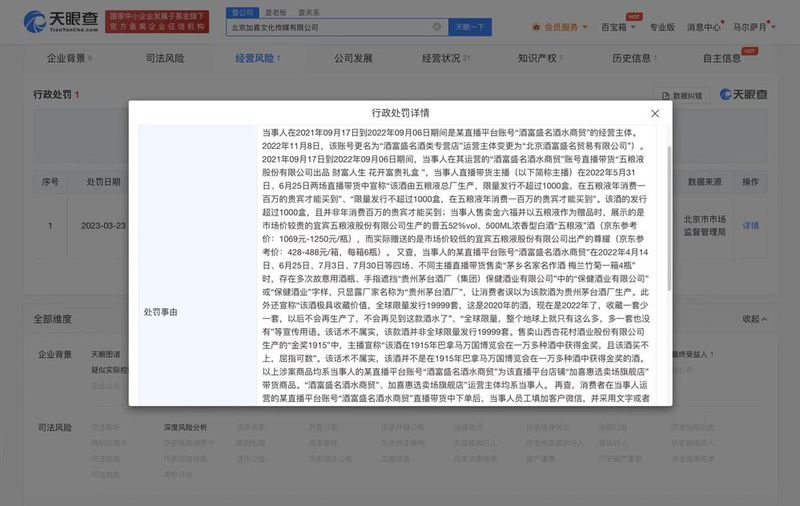Click the 天眼查 logo in header
800x506 pixels.
coord(60,21)
